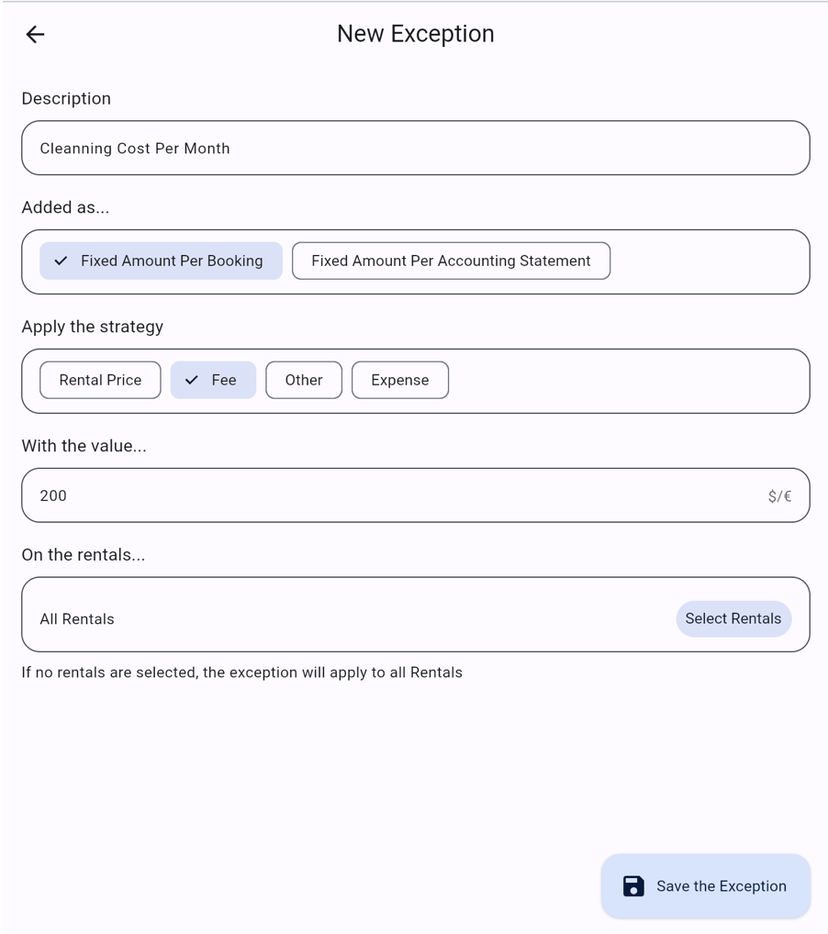Click the floppy disk save icon
The image size is (828, 934).
[x=633, y=886]
